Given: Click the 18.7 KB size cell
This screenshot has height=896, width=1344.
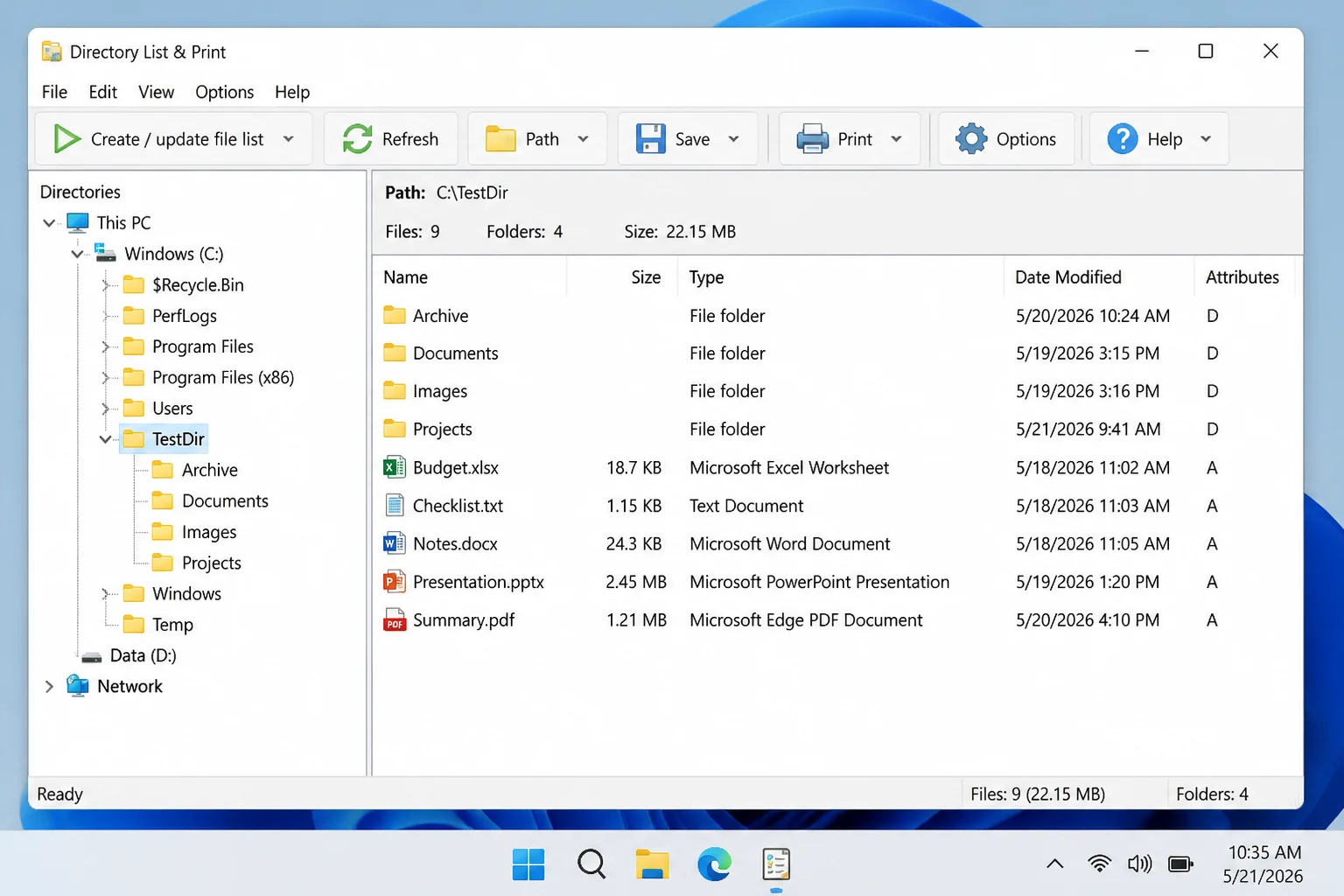Looking at the screenshot, I should (x=633, y=468).
